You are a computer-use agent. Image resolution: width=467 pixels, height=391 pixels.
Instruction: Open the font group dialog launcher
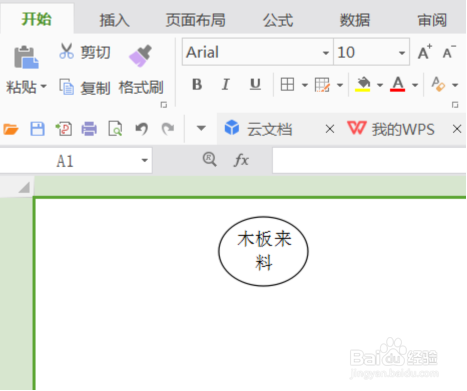[455, 105]
